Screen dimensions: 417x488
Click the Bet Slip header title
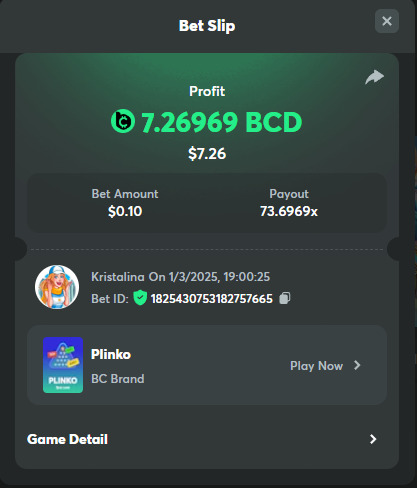207,26
